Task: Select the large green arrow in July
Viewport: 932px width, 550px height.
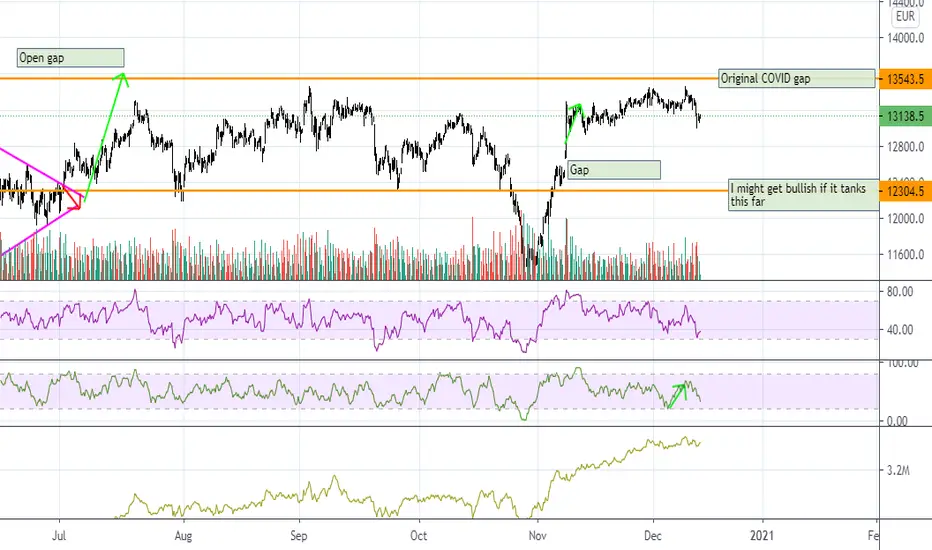Action: (104, 137)
